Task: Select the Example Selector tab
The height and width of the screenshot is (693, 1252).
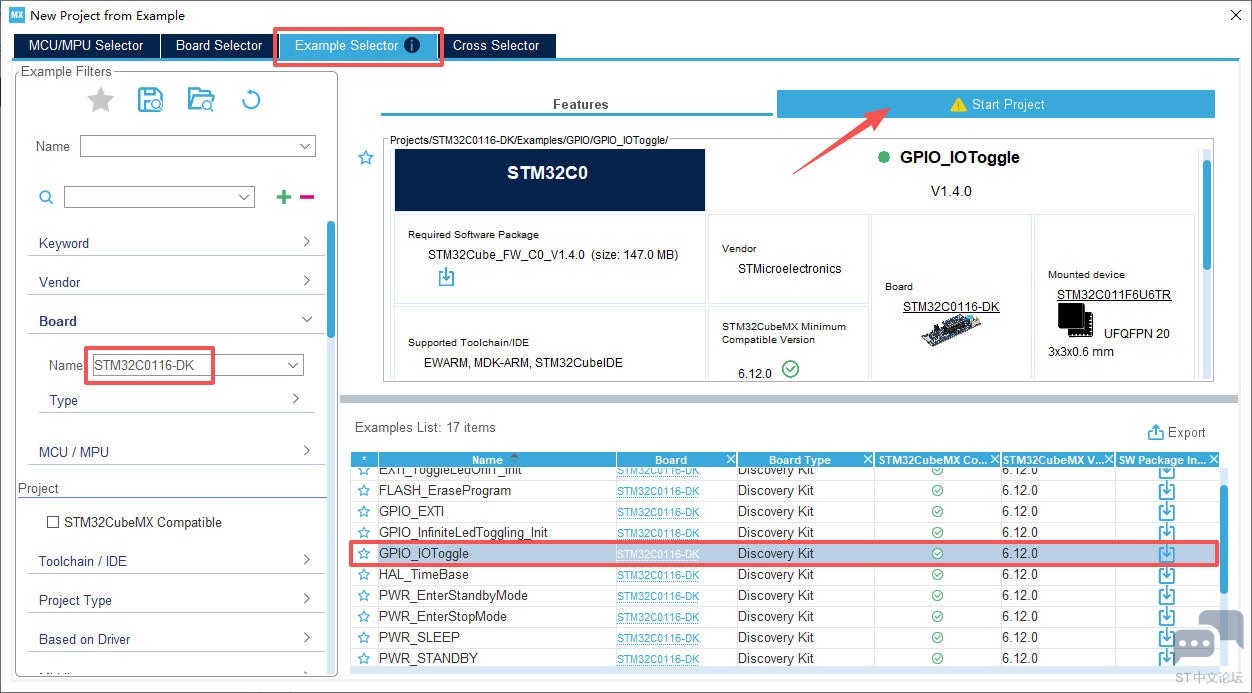Action: coord(358,45)
